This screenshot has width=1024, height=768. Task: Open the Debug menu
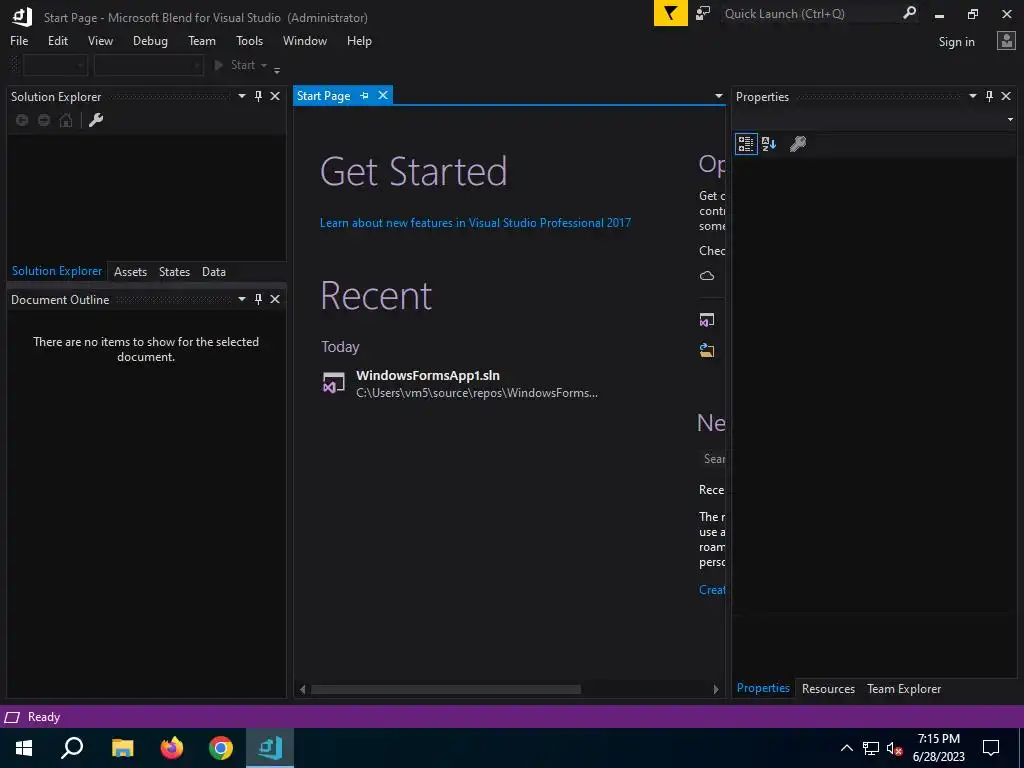click(150, 40)
